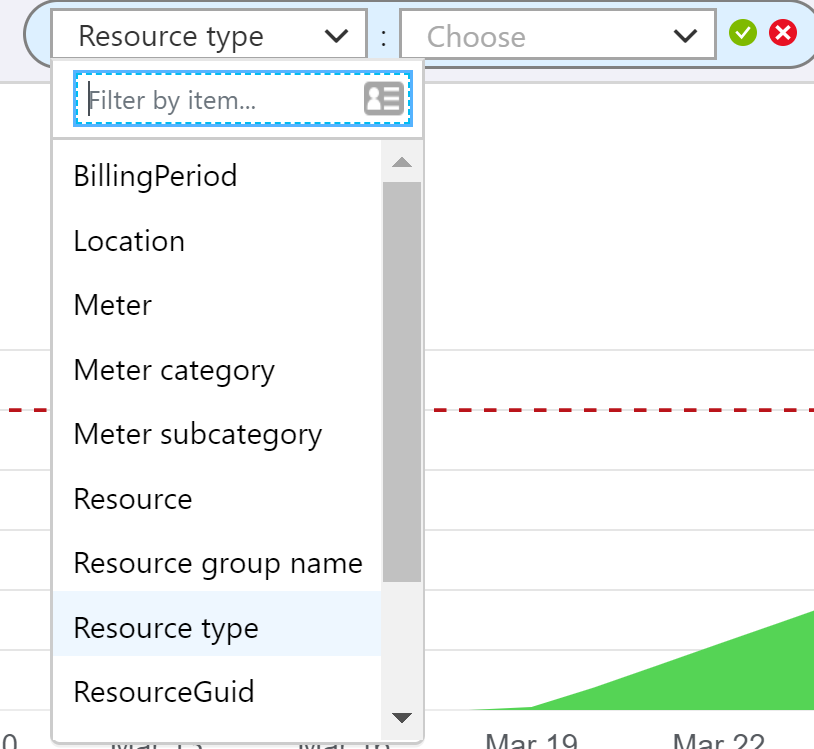Select the highlighted Resource type item

click(x=166, y=628)
